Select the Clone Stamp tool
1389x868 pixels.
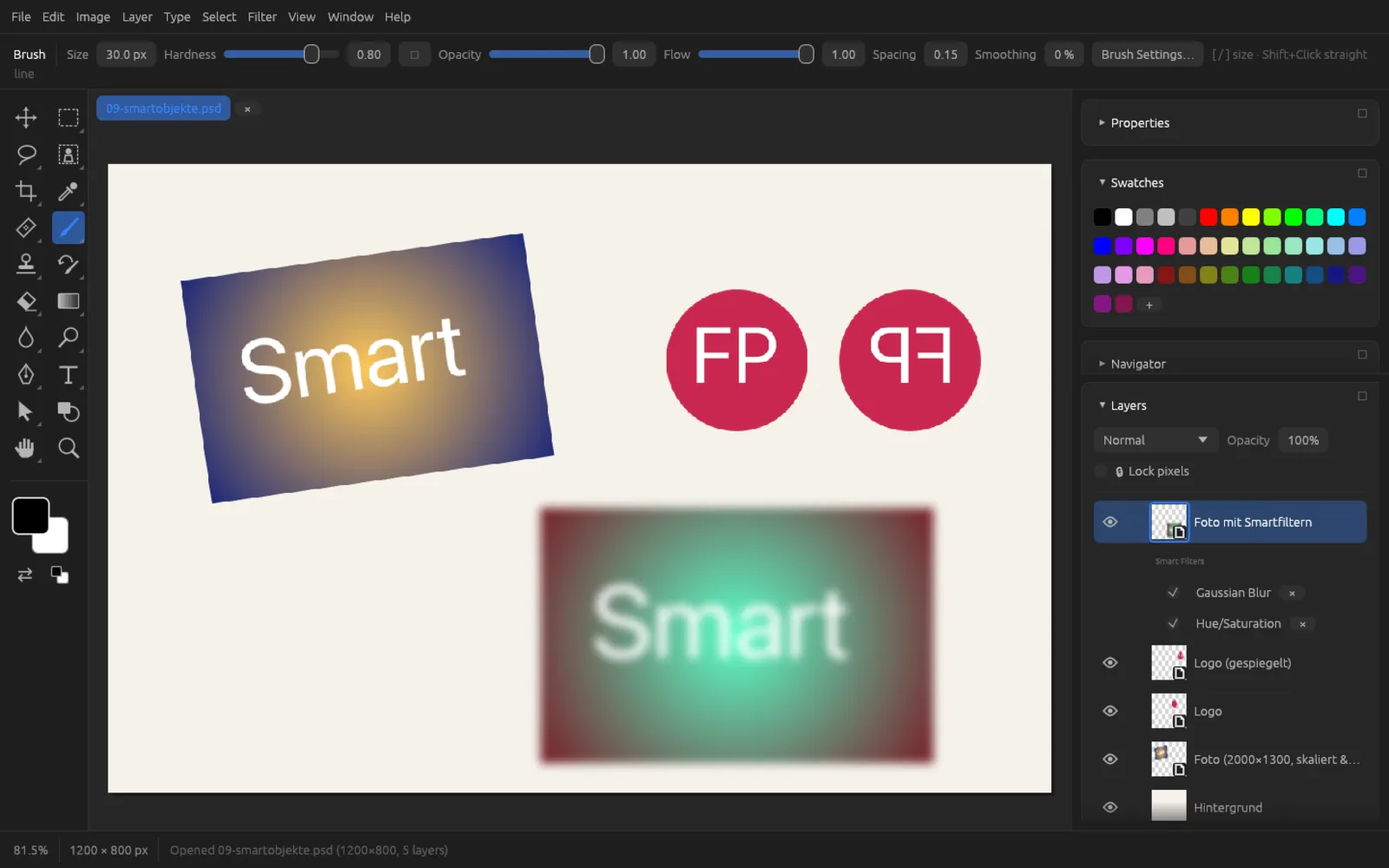tap(26, 264)
